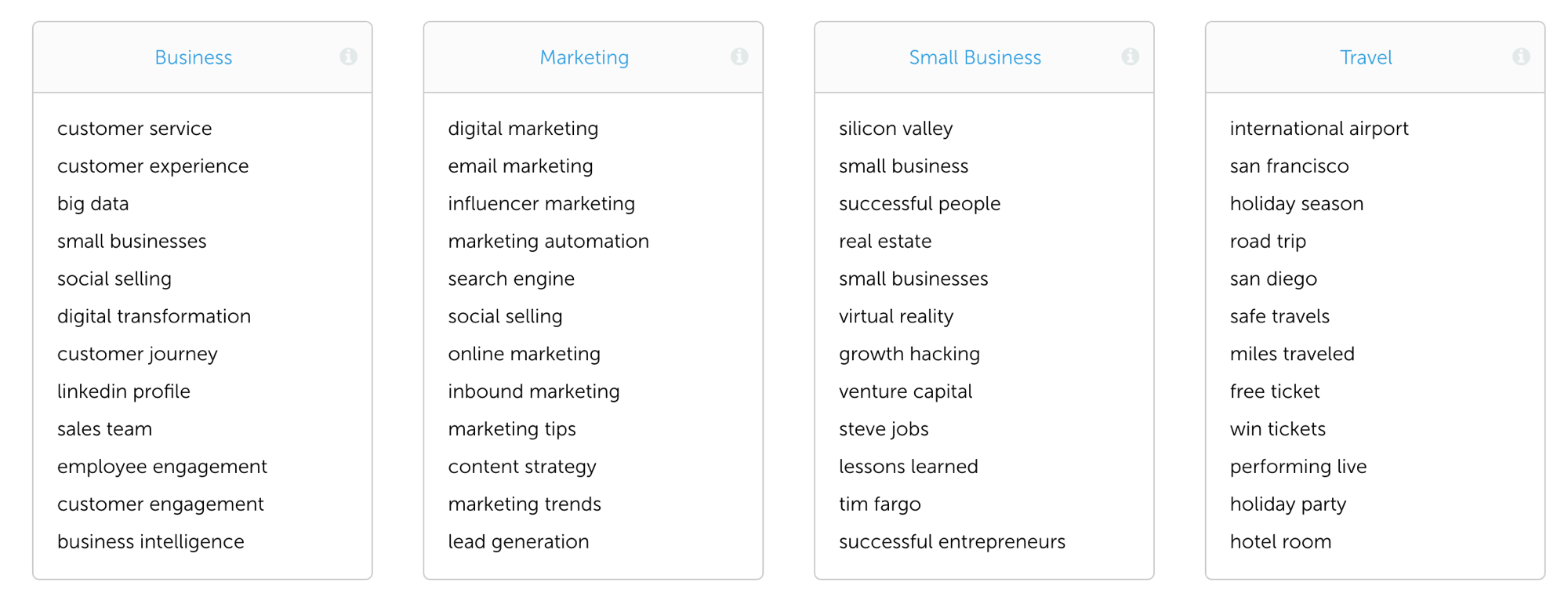This screenshot has height=608, width=1568.
Task: Click the 'venture capital' phrase
Action: (x=905, y=391)
